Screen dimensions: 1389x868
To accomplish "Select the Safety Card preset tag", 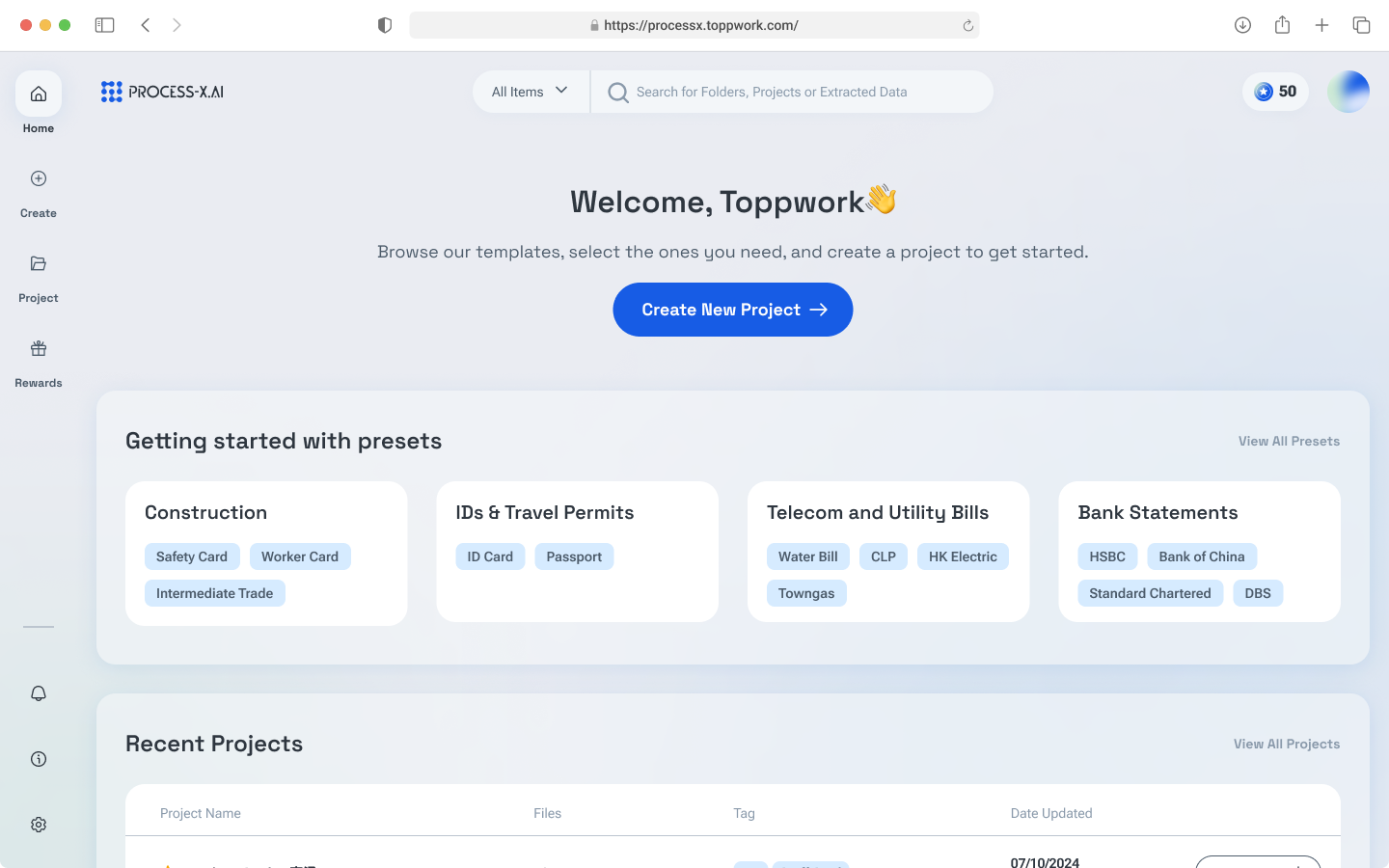I will pos(192,556).
